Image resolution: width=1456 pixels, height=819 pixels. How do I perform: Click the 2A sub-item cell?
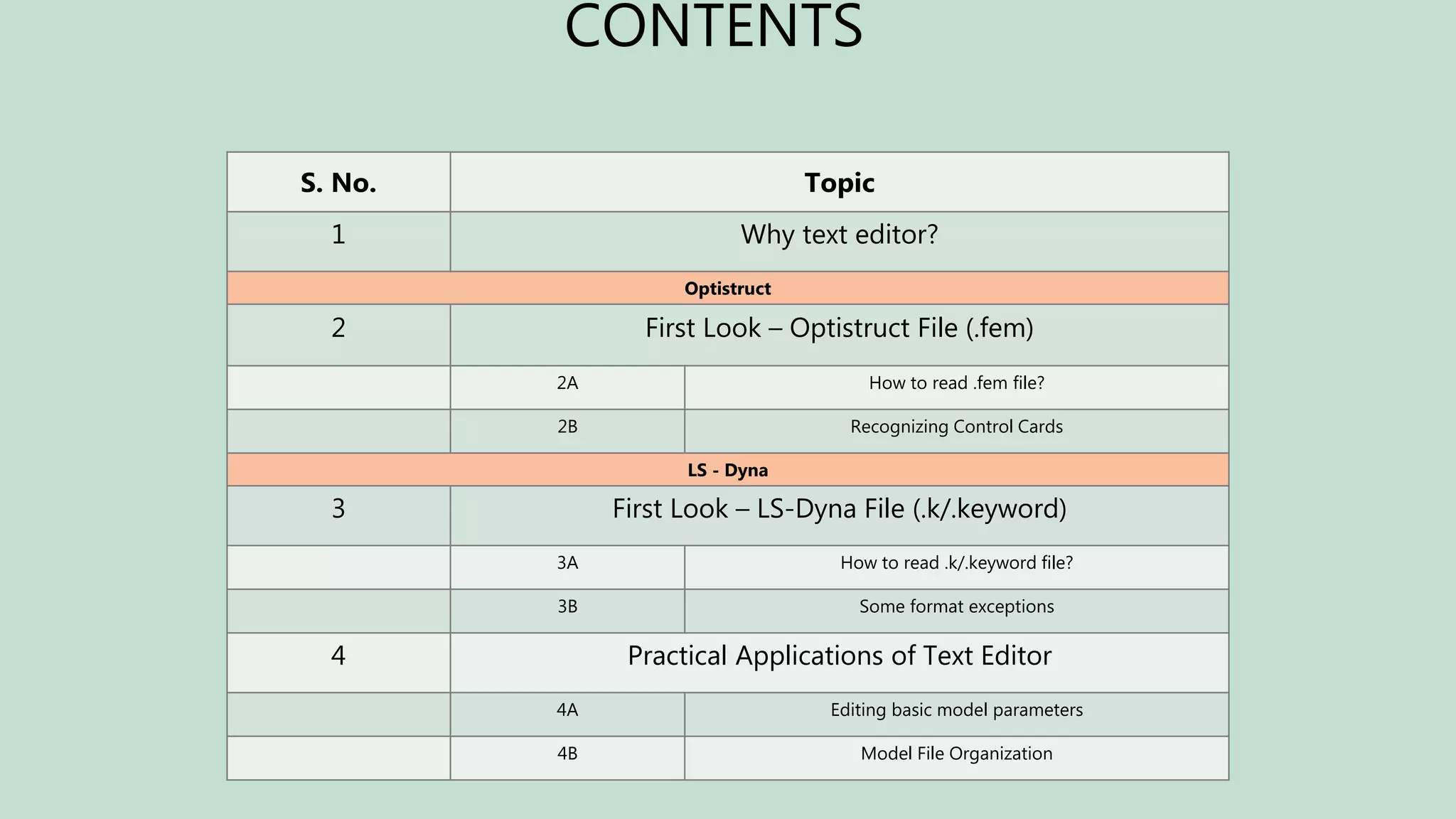567,387
